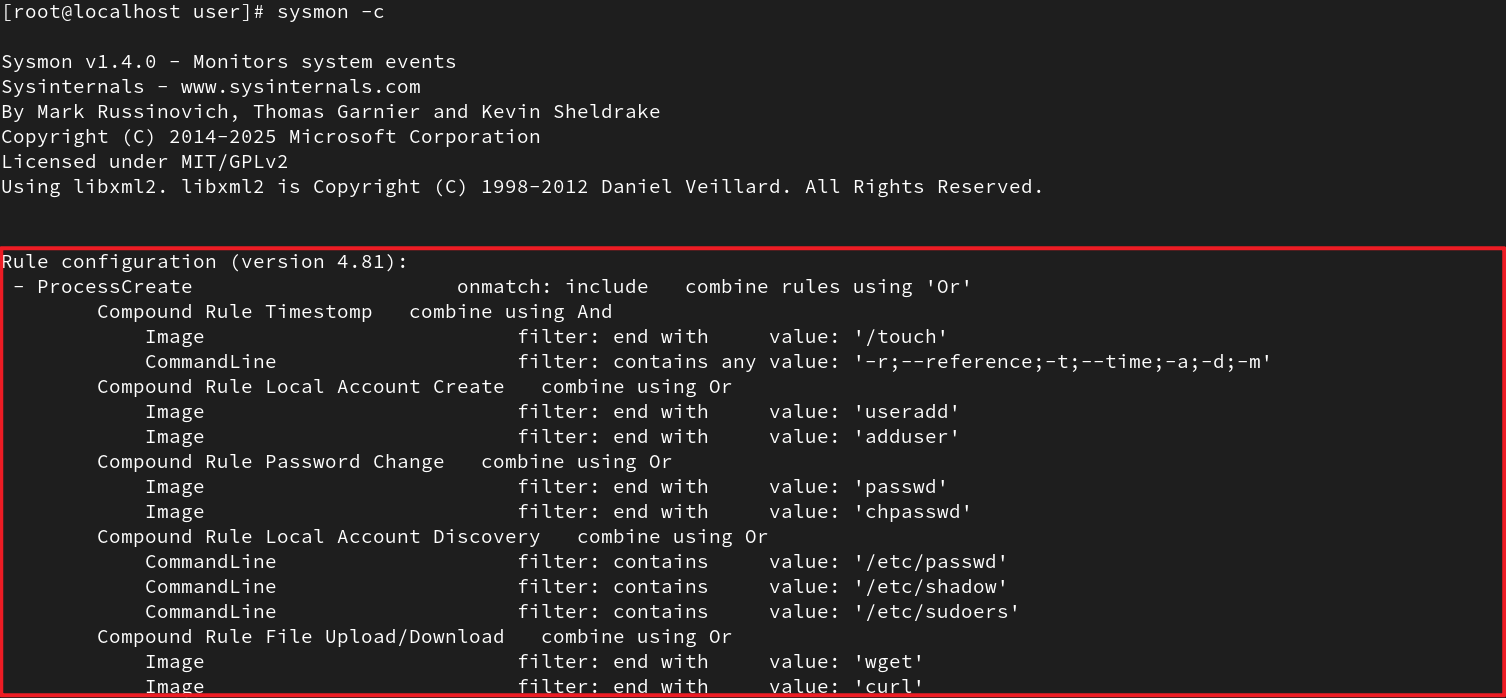Click 'Compound Rule Password Change' line

(385, 462)
